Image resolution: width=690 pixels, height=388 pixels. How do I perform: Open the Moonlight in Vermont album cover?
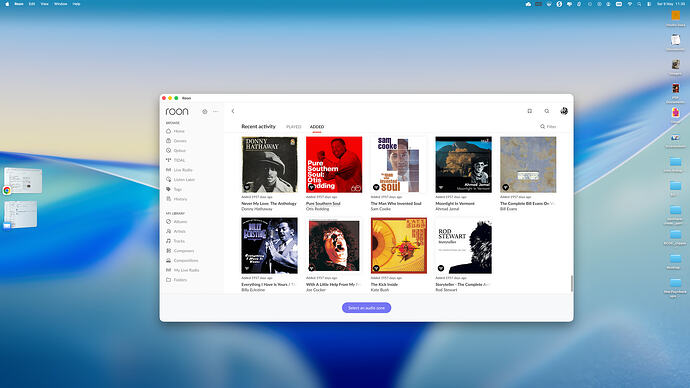click(x=463, y=165)
